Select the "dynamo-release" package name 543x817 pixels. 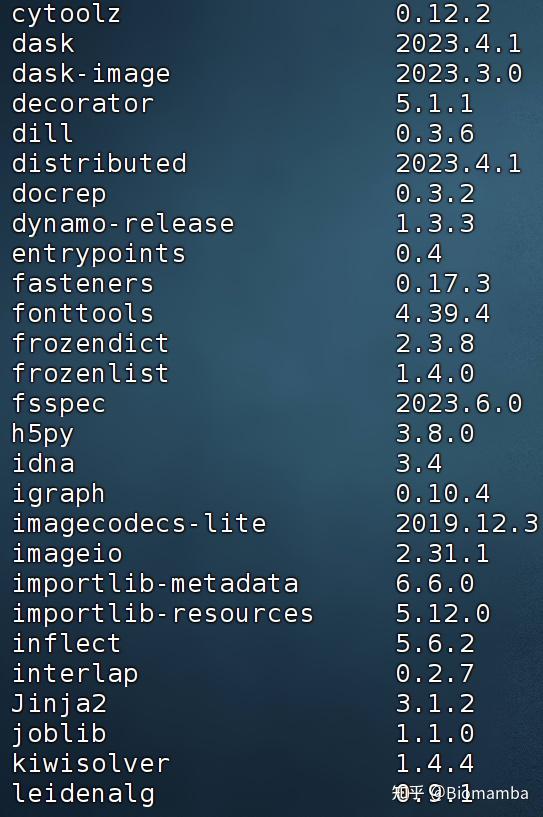click(123, 225)
